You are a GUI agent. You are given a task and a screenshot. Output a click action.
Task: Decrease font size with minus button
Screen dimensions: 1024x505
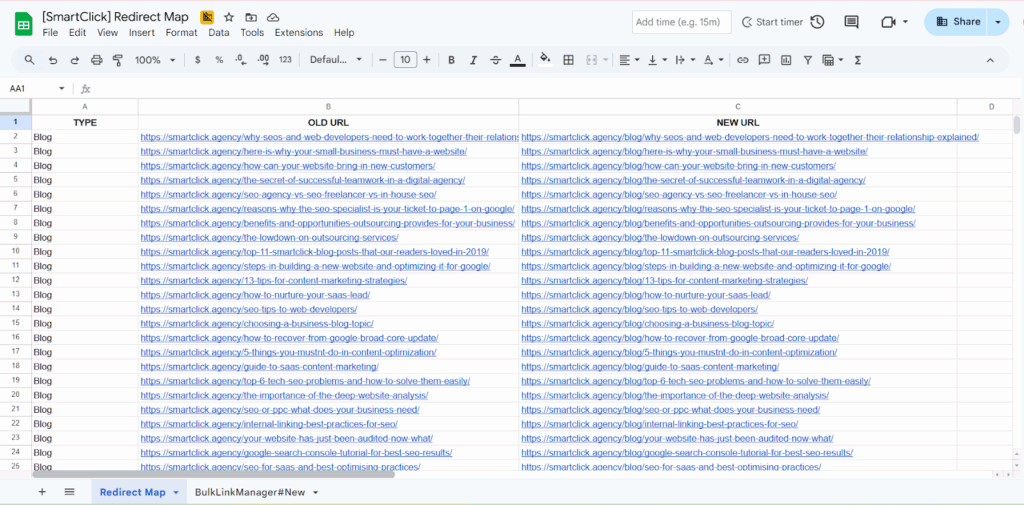[383, 60]
